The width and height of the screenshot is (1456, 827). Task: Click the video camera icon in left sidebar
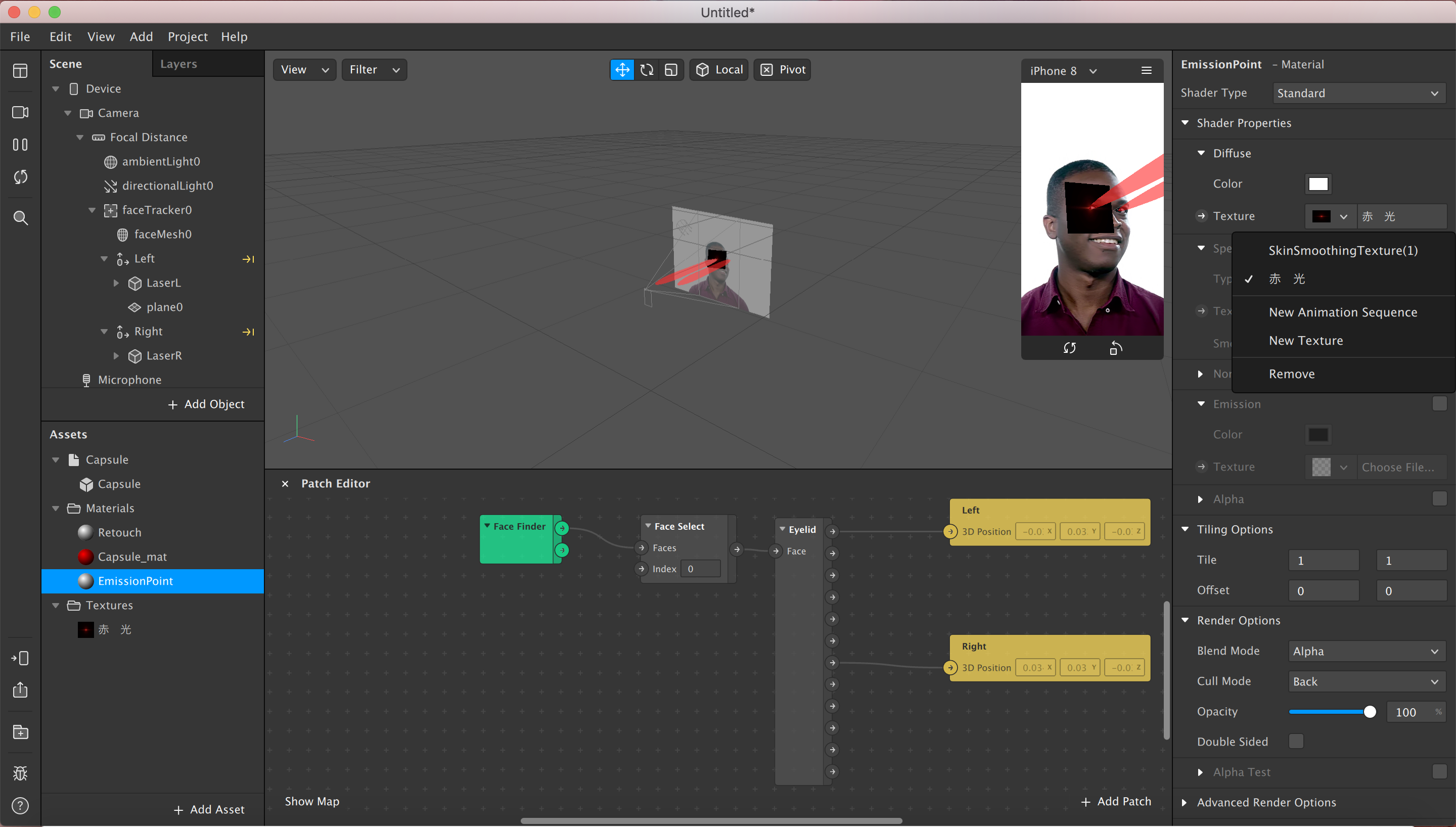coord(20,112)
